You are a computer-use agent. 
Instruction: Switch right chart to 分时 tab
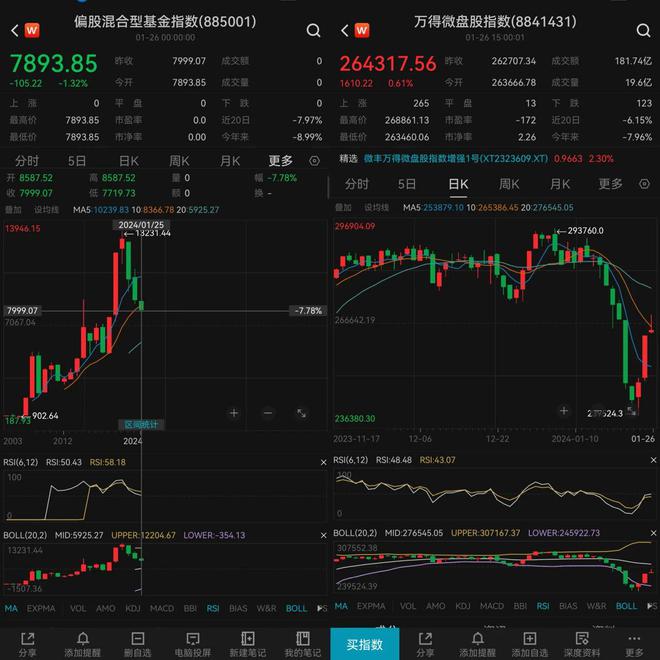(x=357, y=184)
